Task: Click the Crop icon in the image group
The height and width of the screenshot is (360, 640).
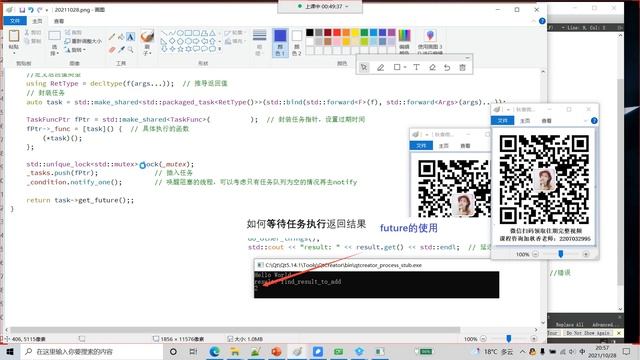Action: 68,32
